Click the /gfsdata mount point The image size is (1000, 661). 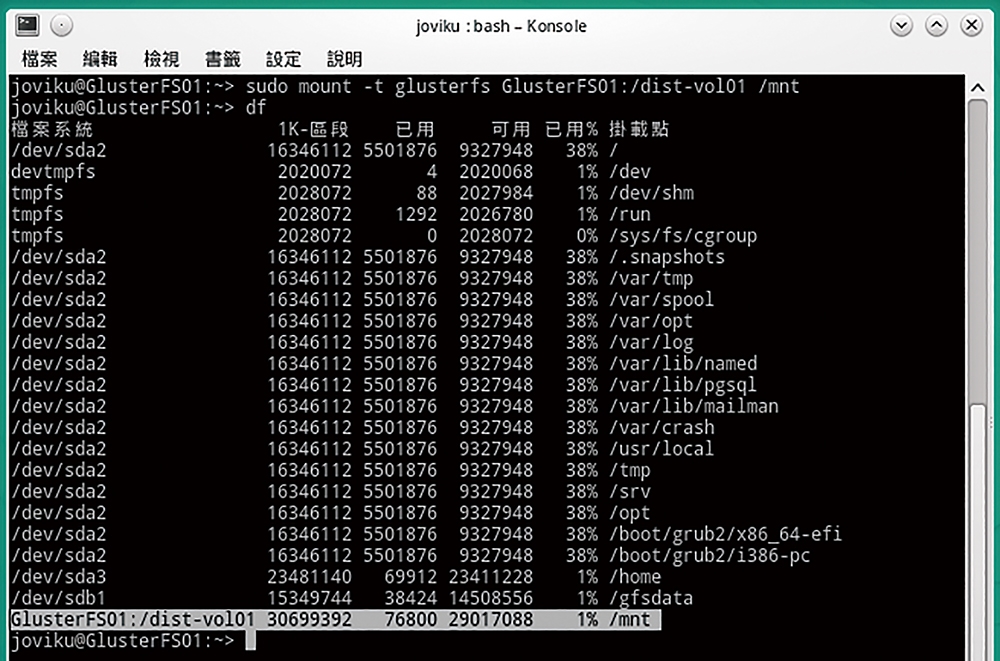point(651,598)
